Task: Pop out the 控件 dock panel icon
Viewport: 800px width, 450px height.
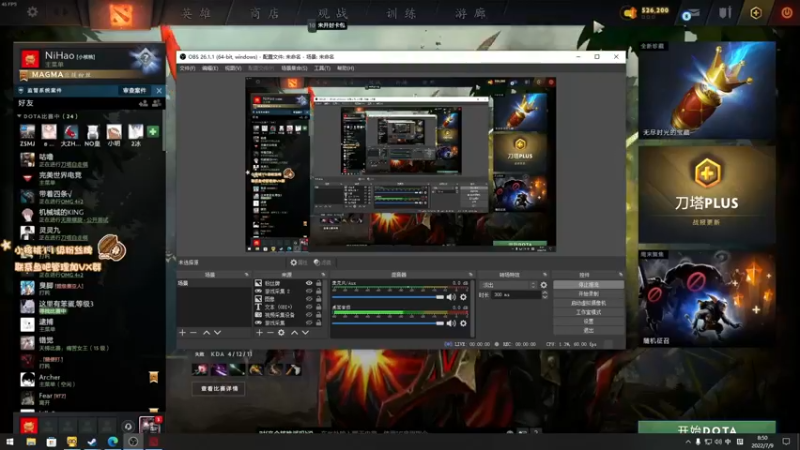Action: (x=620, y=275)
